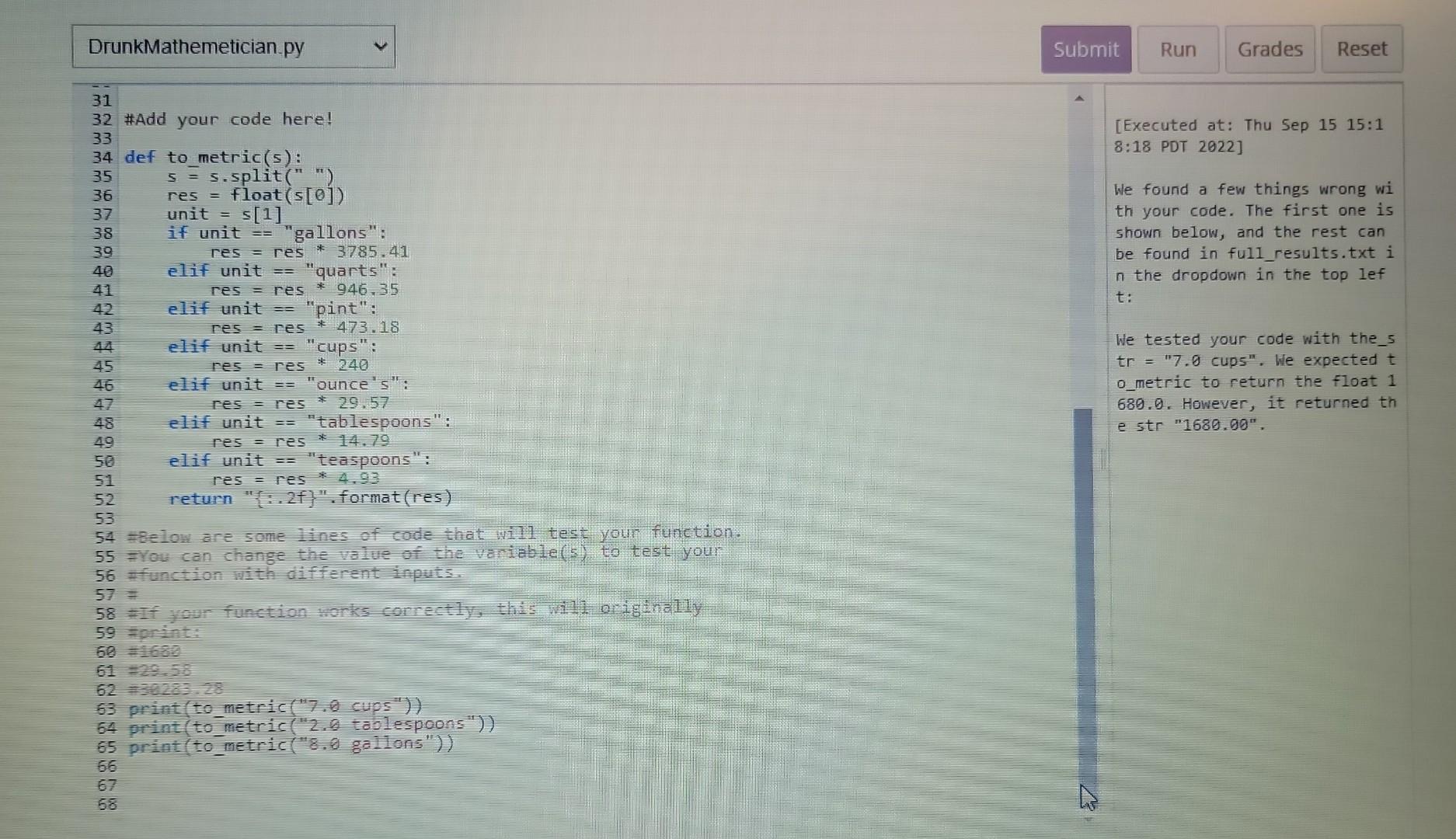The height and width of the screenshot is (839, 1456).
Task: Click the Grades button
Action: 1270,49
